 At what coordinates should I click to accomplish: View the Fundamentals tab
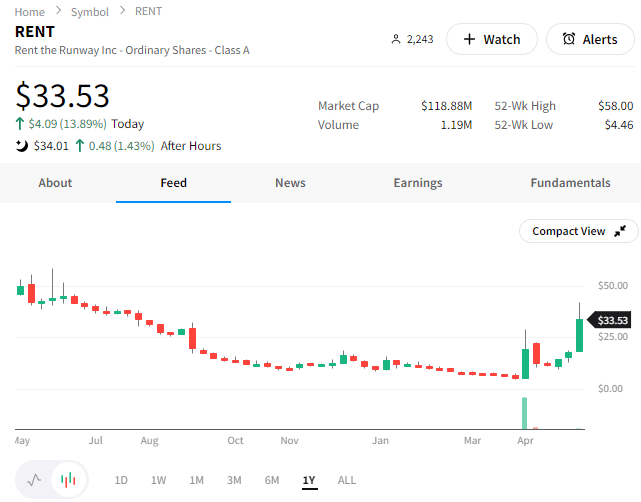(570, 183)
